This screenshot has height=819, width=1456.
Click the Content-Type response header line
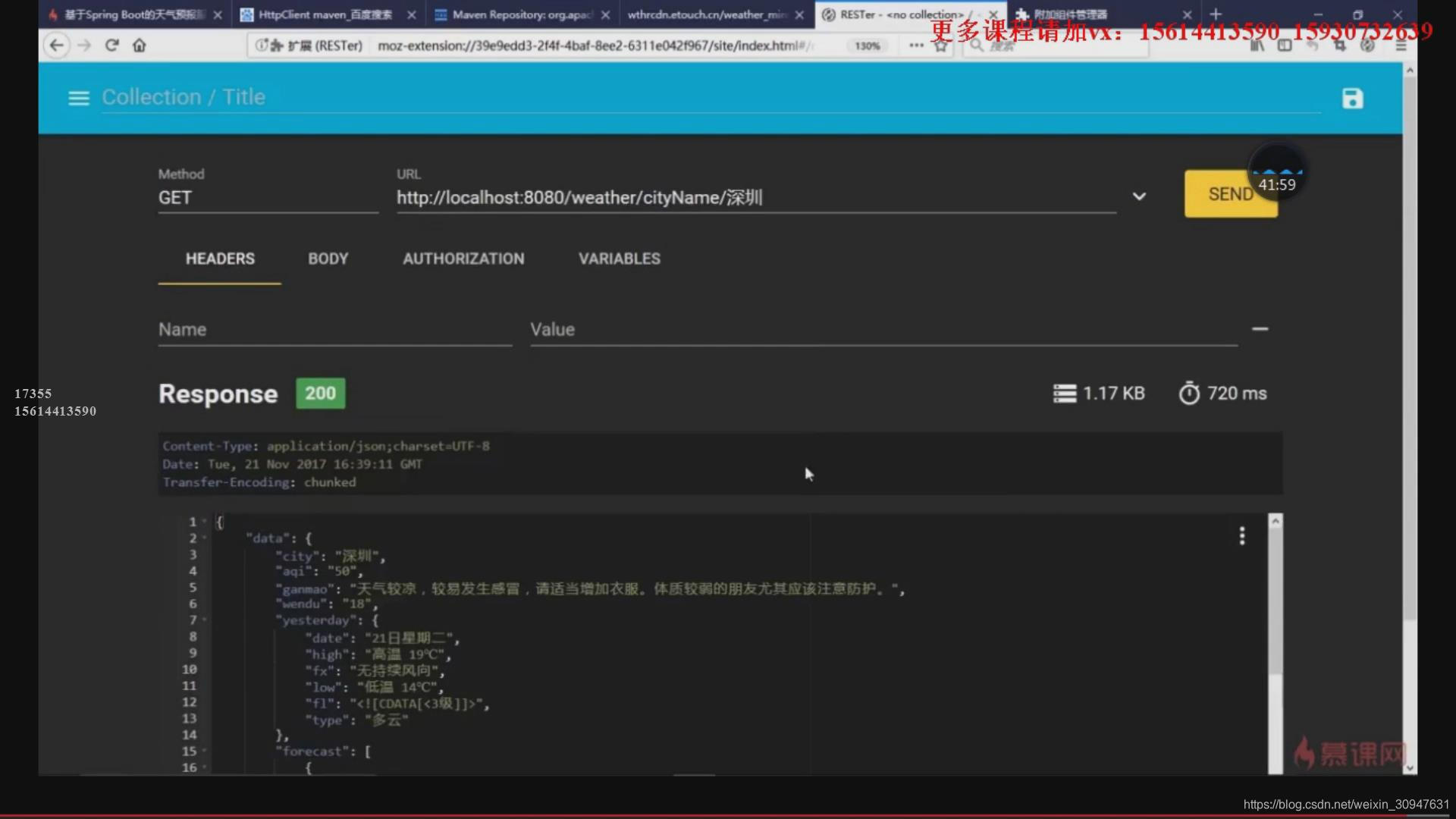(x=326, y=446)
